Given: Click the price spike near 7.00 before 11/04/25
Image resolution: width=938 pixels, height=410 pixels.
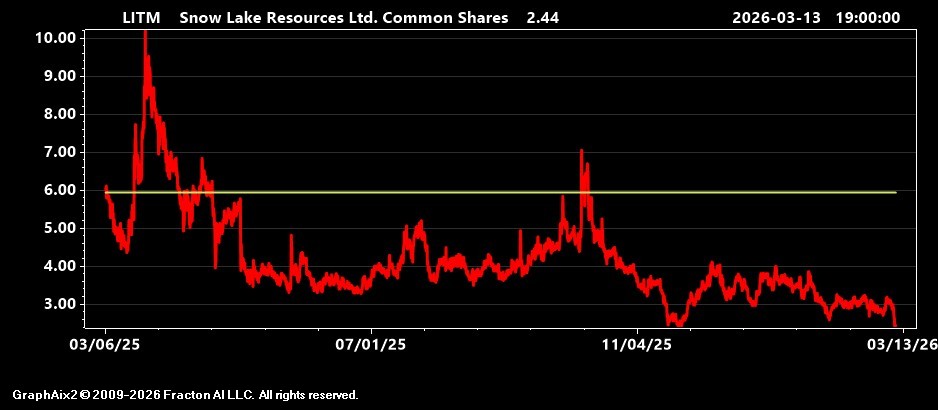Looking at the screenshot, I should 581,152.
